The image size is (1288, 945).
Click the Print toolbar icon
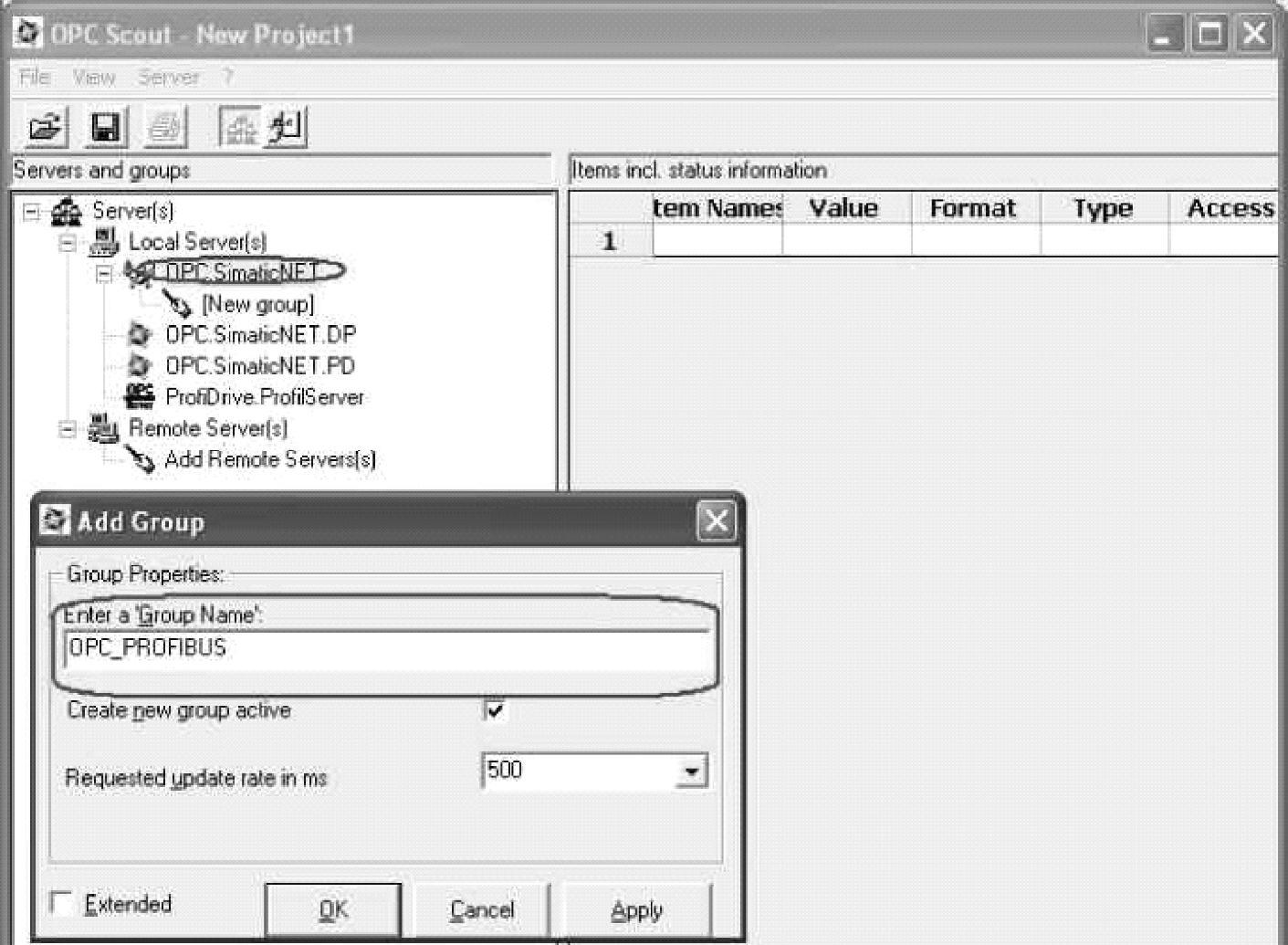pos(165,126)
